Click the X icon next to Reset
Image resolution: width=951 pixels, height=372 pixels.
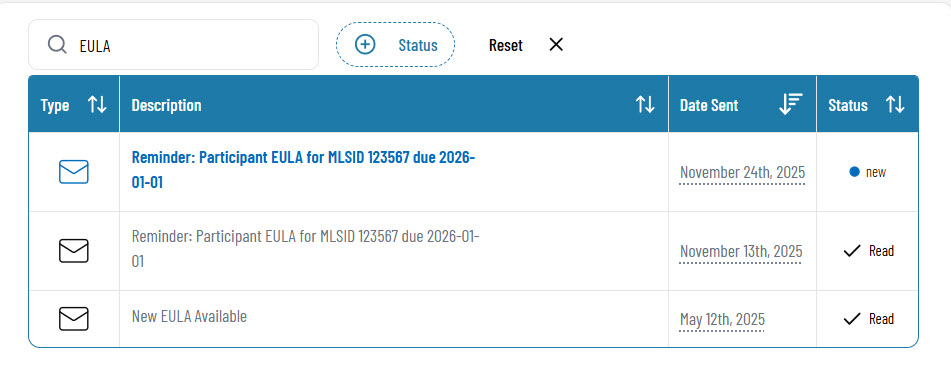(556, 44)
